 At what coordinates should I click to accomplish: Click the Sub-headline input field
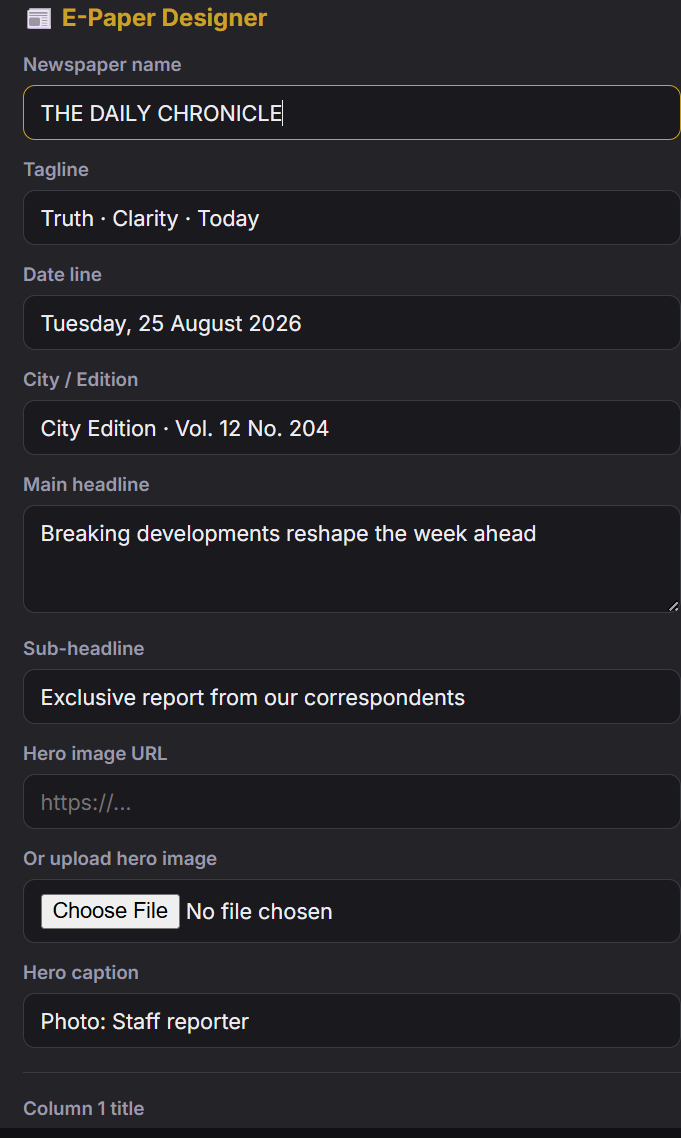pyautogui.click(x=351, y=697)
